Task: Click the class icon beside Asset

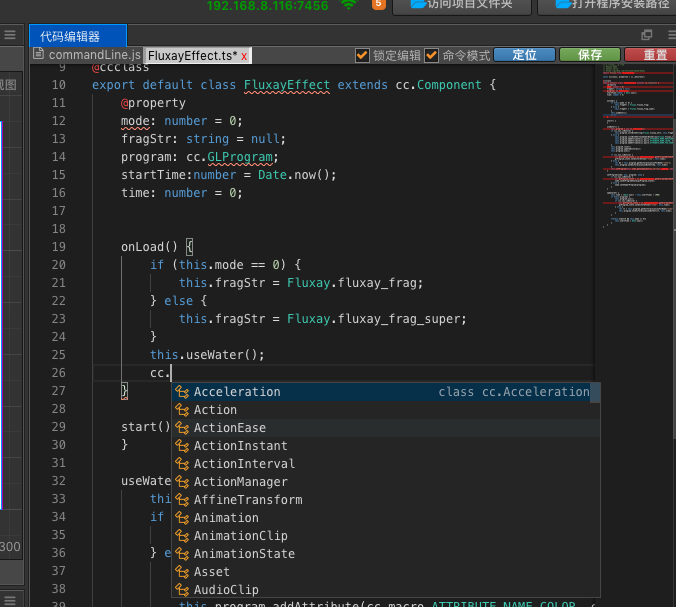Action: tap(182, 572)
